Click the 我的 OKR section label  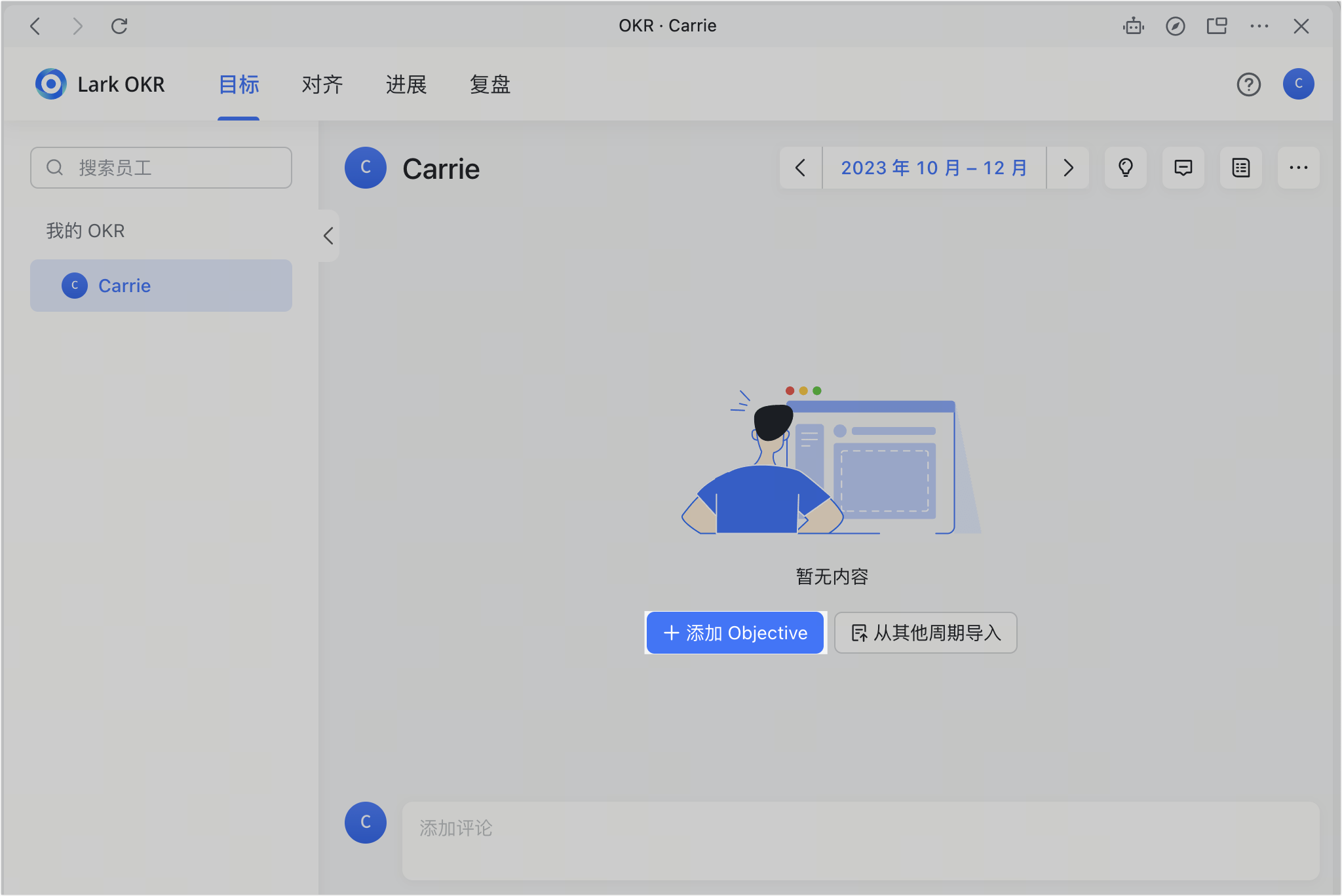(85, 231)
